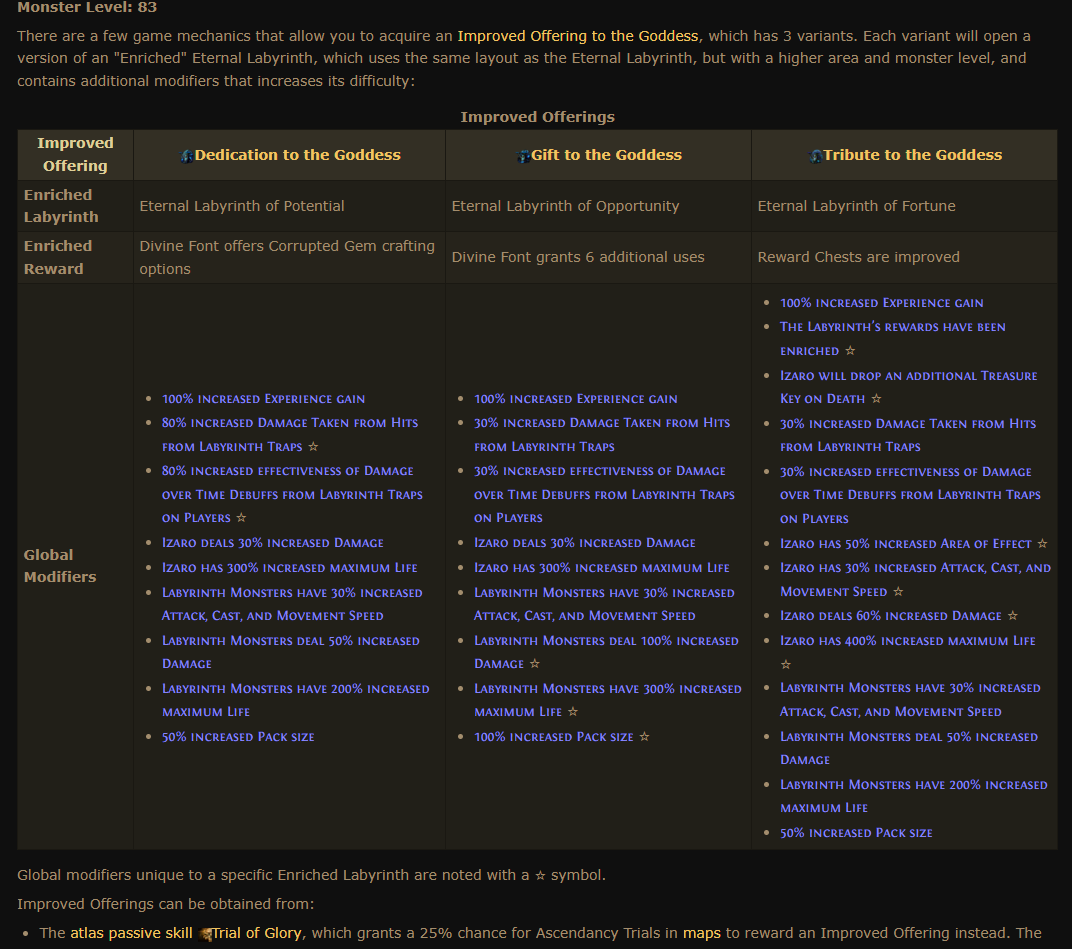Select the Eternal Labyrinth of Potential cell
This screenshot has width=1072, height=949.
289,206
